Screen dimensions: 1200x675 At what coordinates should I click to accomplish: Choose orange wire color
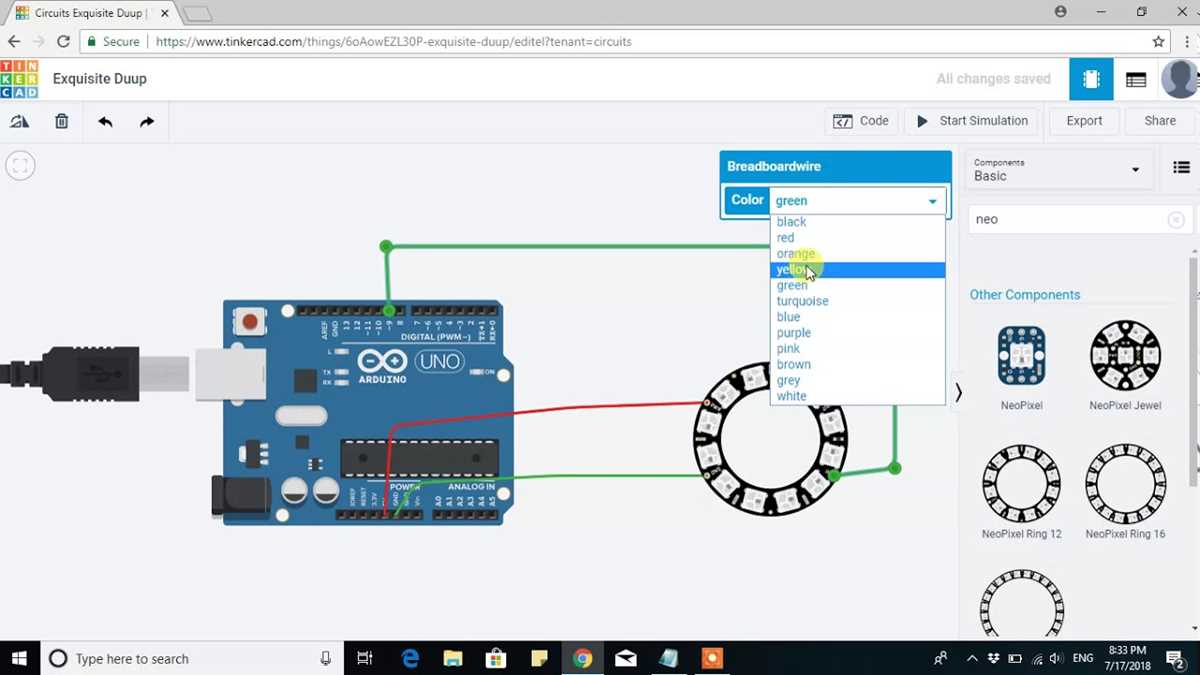tap(858, 254)
